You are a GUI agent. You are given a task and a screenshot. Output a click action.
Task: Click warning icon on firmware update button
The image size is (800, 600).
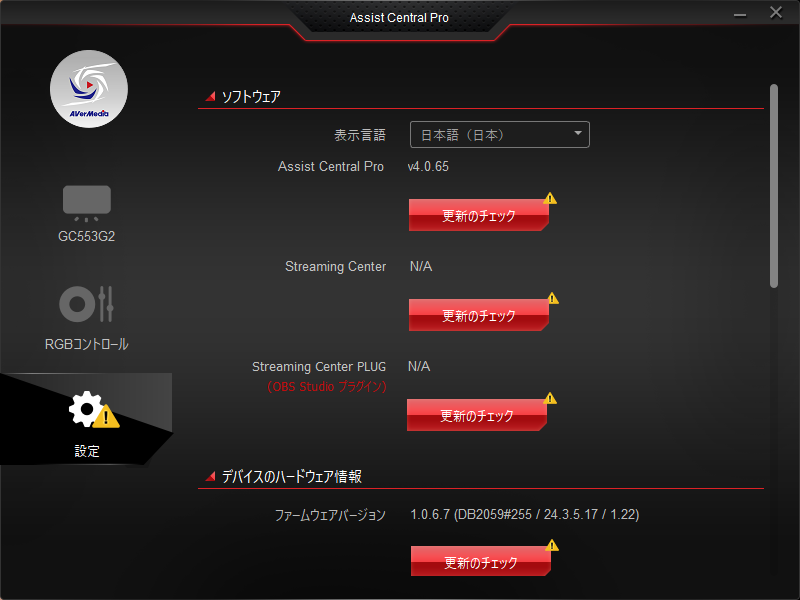click(552, 545)
